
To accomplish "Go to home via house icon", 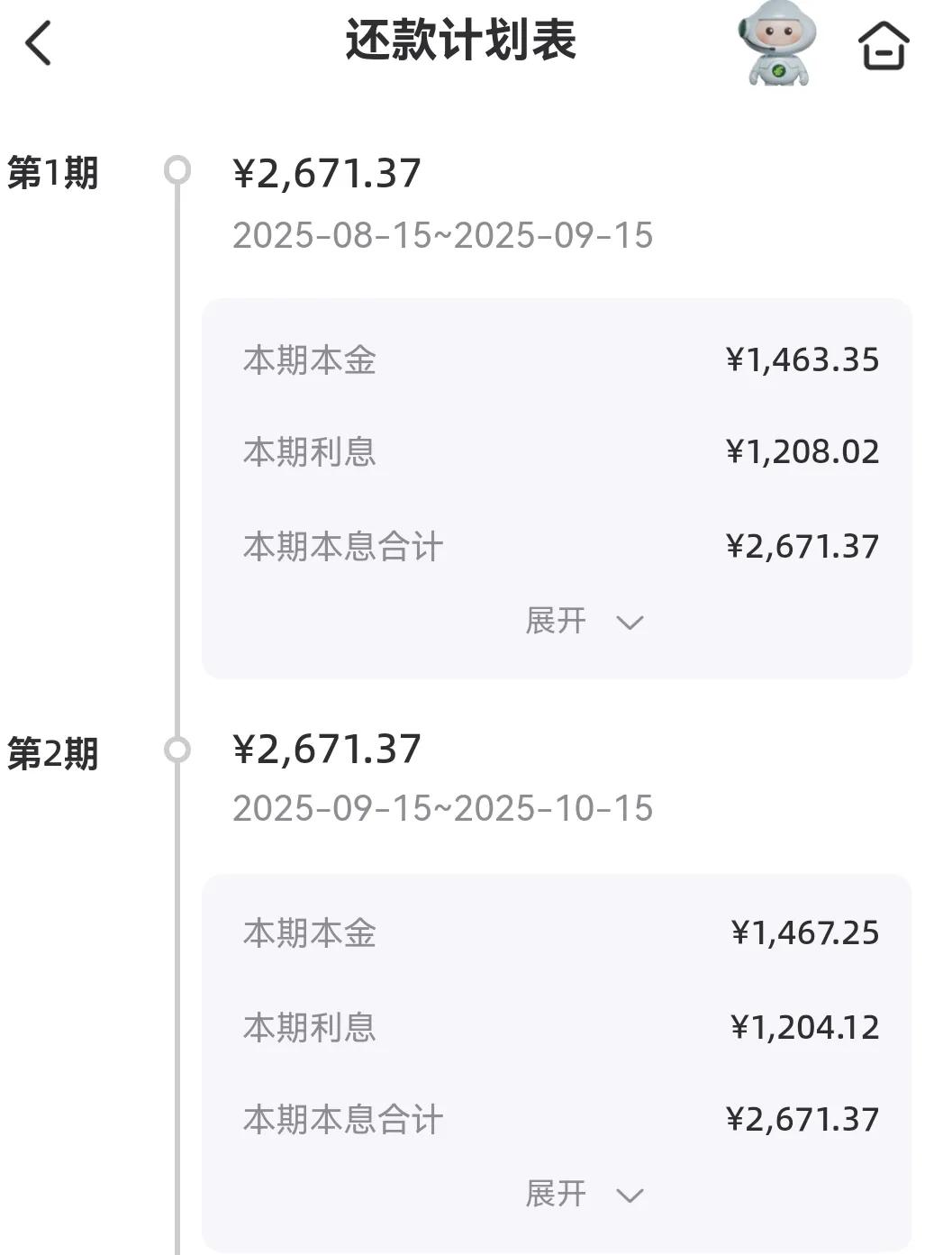I will pyautogui.click(x=883, y=45).
